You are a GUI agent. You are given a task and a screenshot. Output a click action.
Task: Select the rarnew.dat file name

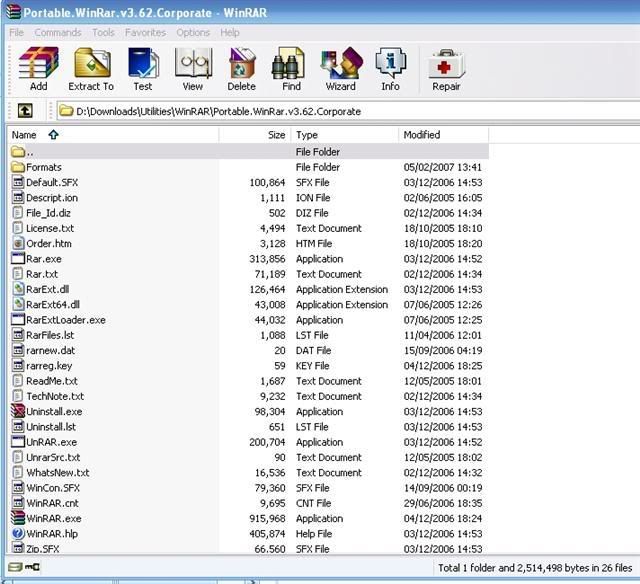51,350
